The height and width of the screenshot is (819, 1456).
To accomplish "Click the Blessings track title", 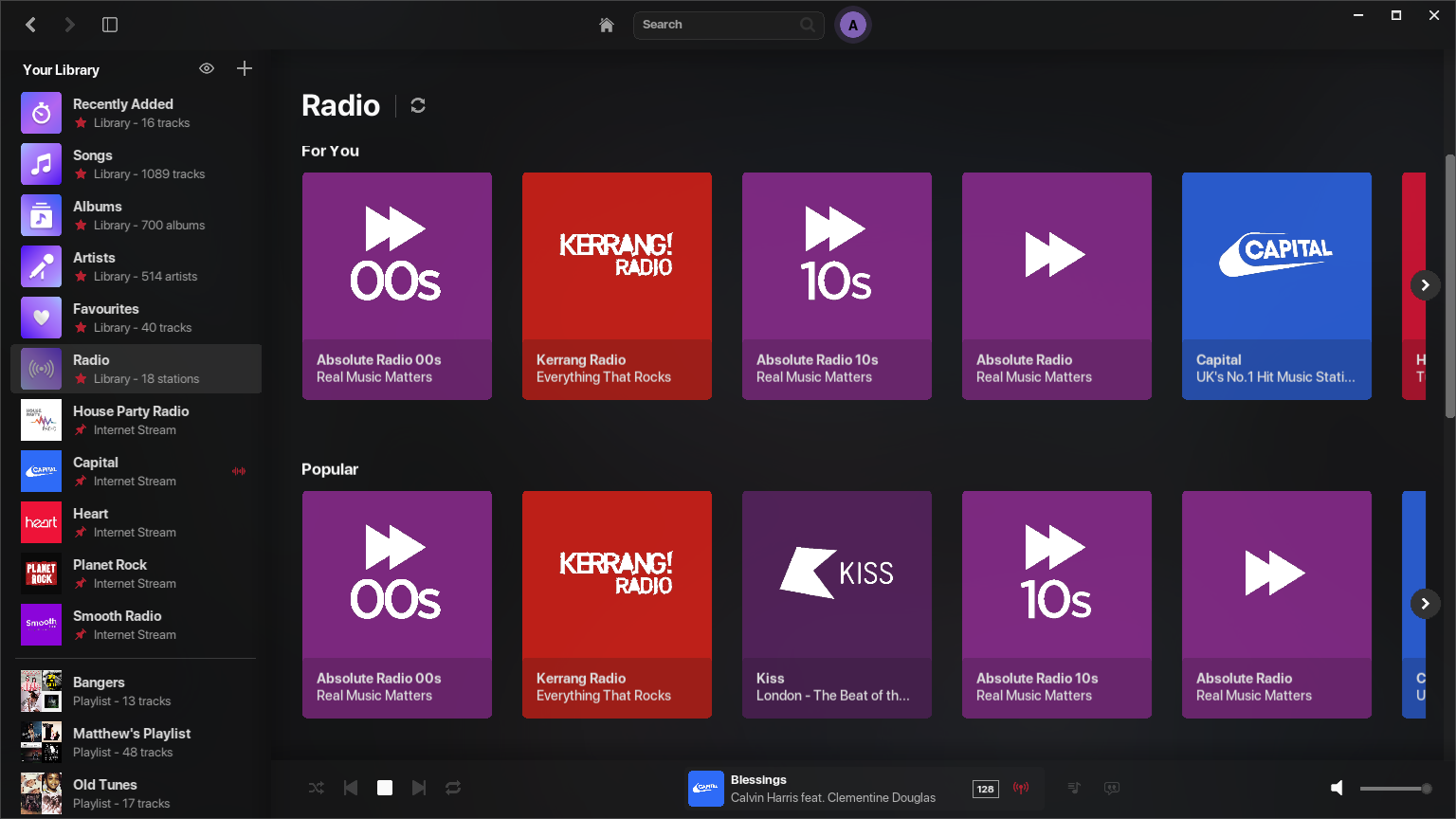I will click(x=758, y=780).
